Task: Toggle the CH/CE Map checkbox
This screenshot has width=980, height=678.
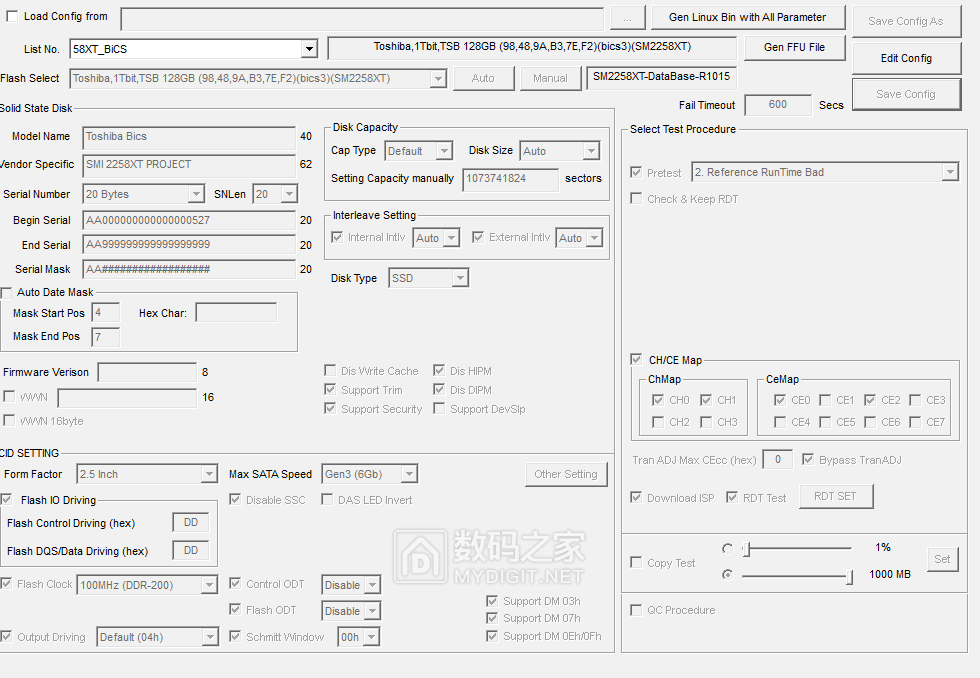Action: (636, 360)
